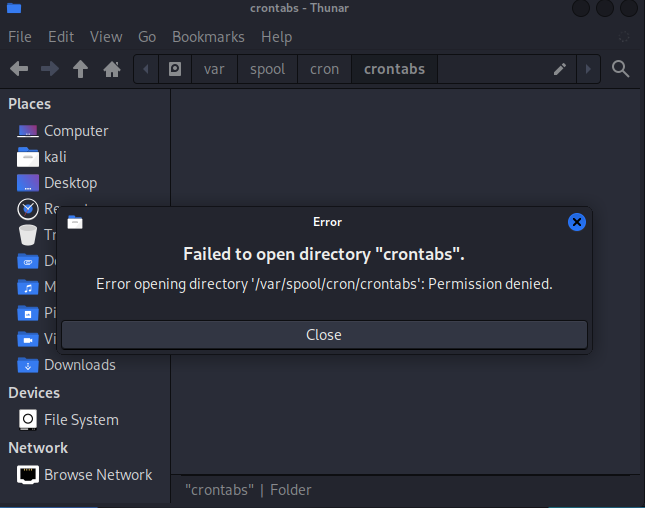Viewport: 645px width, 508px height.
Task: Dismiss error dialog using blue X
Action: (x=576, y=222)
